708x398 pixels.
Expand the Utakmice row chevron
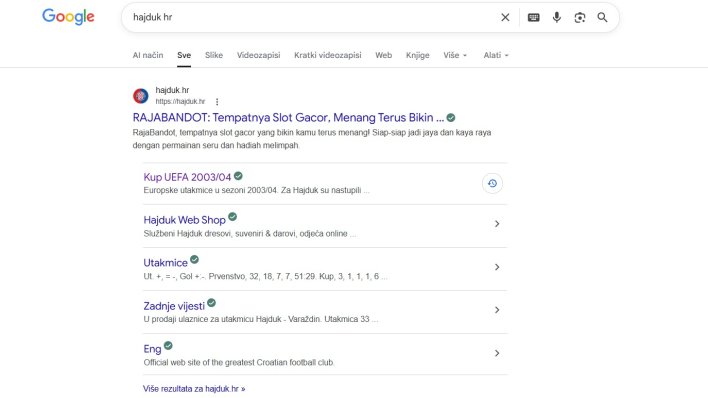pyautogui.click(x=497, y=267)
